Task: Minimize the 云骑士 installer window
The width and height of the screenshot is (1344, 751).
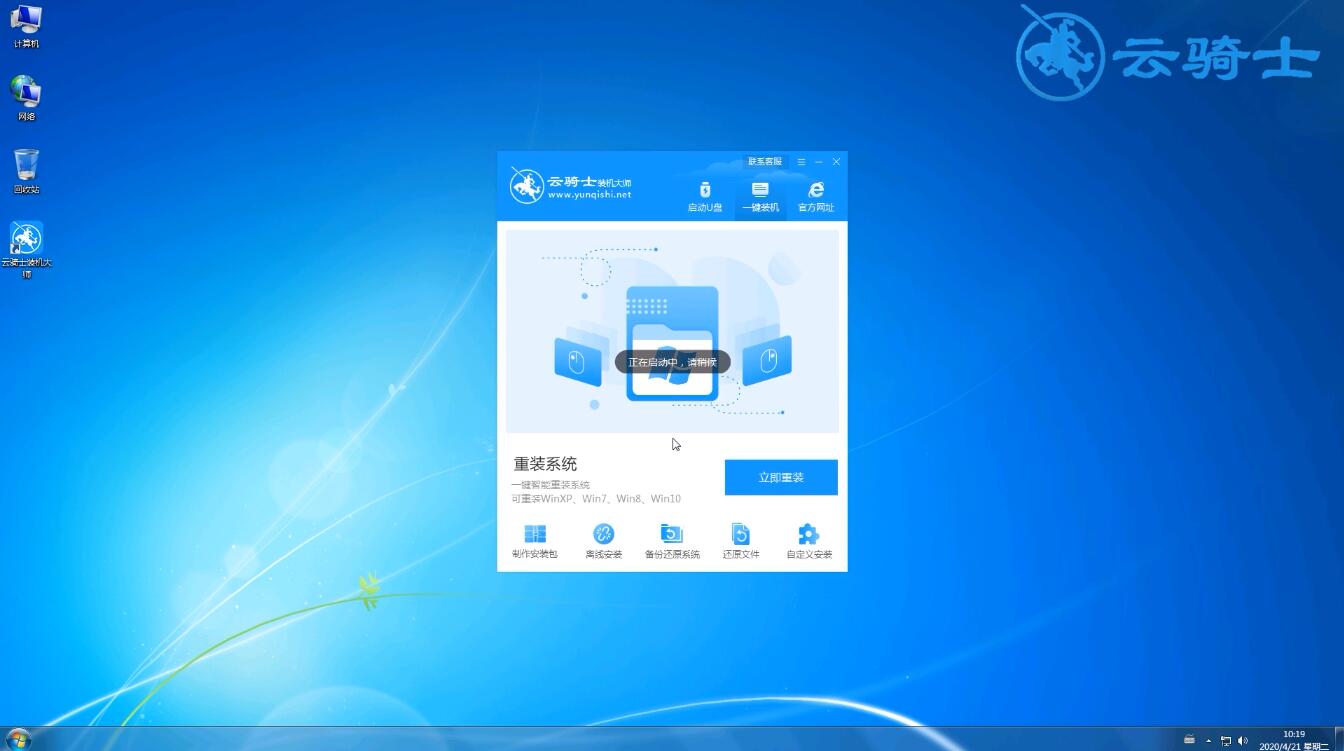Action: 819,162
